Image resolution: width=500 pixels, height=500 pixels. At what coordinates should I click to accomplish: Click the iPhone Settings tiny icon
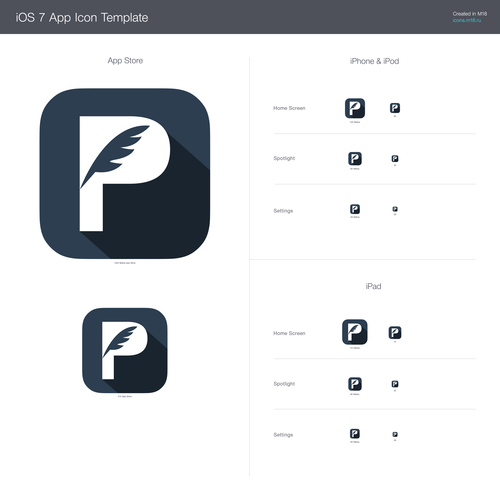(395, 209)
